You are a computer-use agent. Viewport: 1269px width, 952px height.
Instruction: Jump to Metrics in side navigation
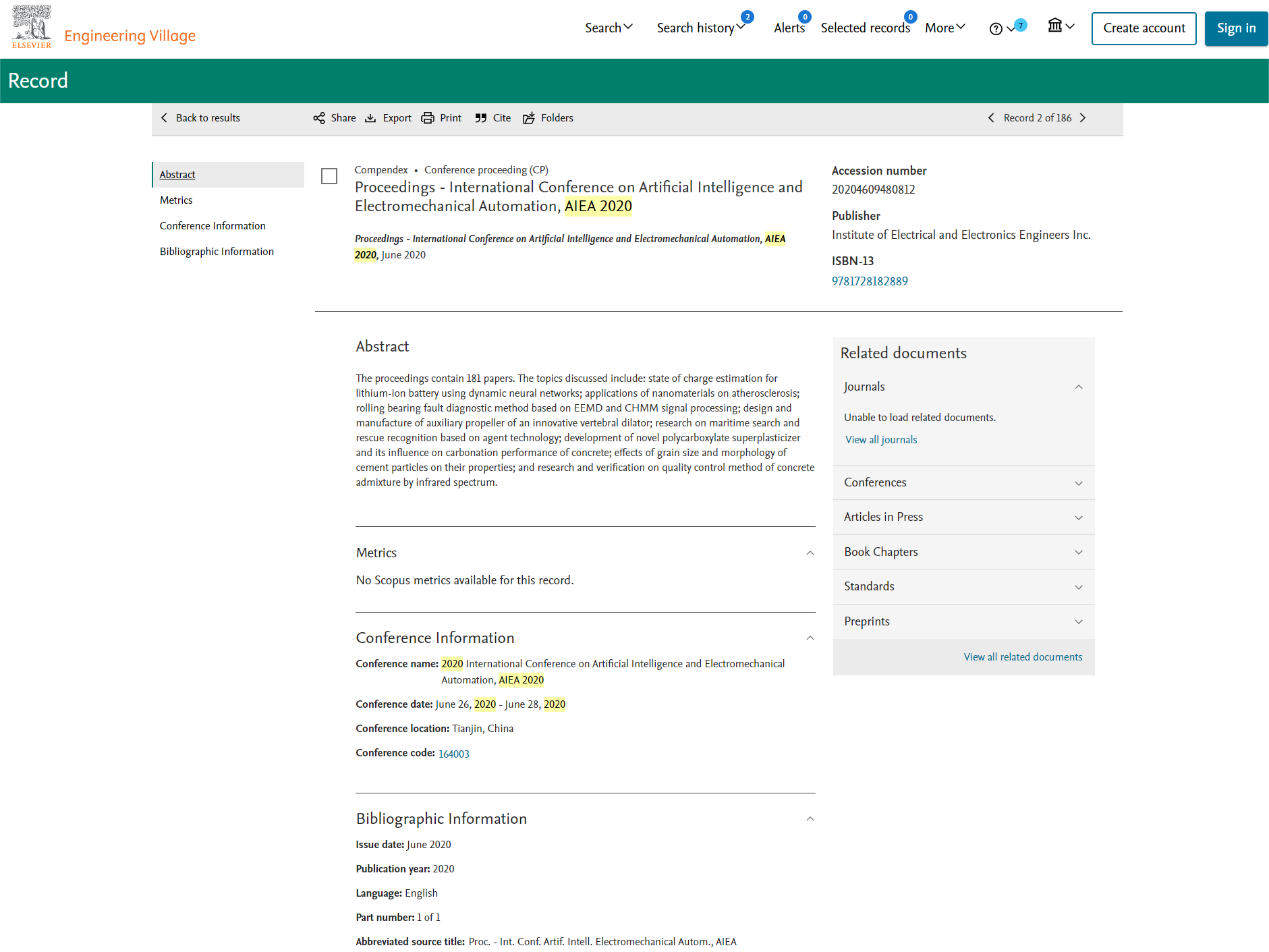176,200
